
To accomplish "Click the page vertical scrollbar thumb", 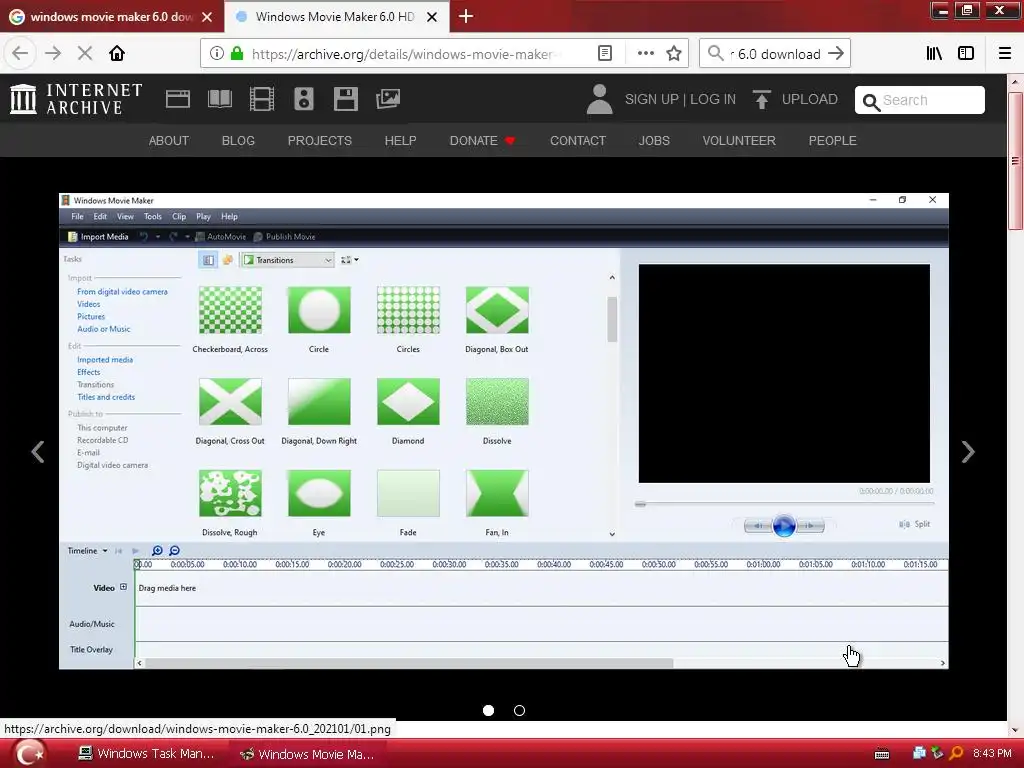I will [1015, 161].
